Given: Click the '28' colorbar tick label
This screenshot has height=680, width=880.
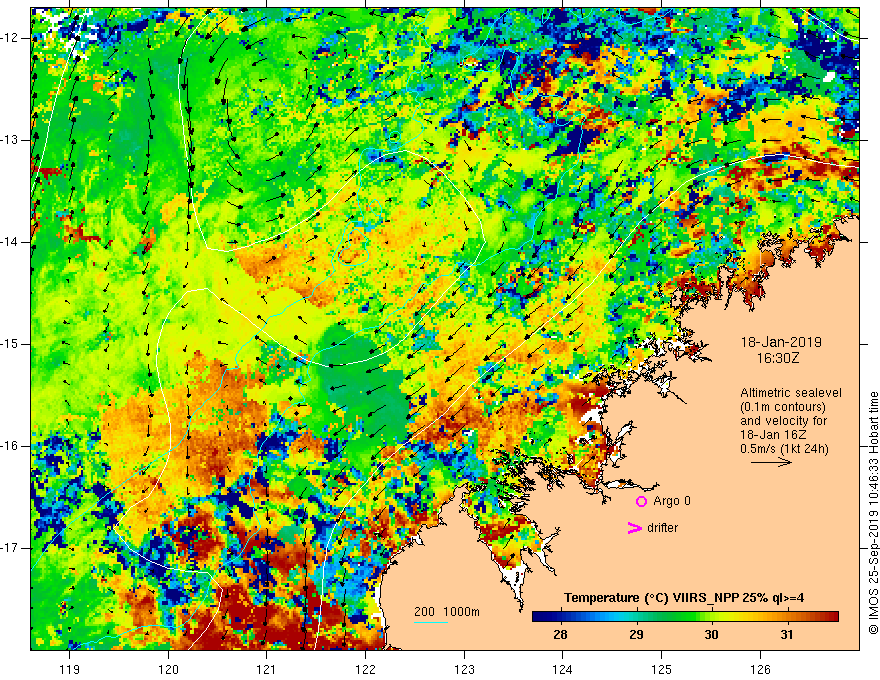Looking at the screenshot, I should click(x=560, y=635).
